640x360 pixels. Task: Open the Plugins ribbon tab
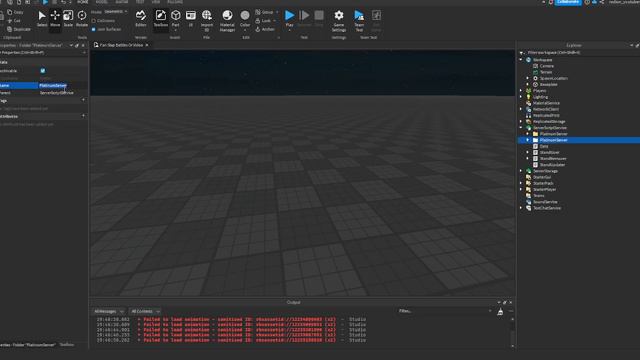tap(175, 2)
